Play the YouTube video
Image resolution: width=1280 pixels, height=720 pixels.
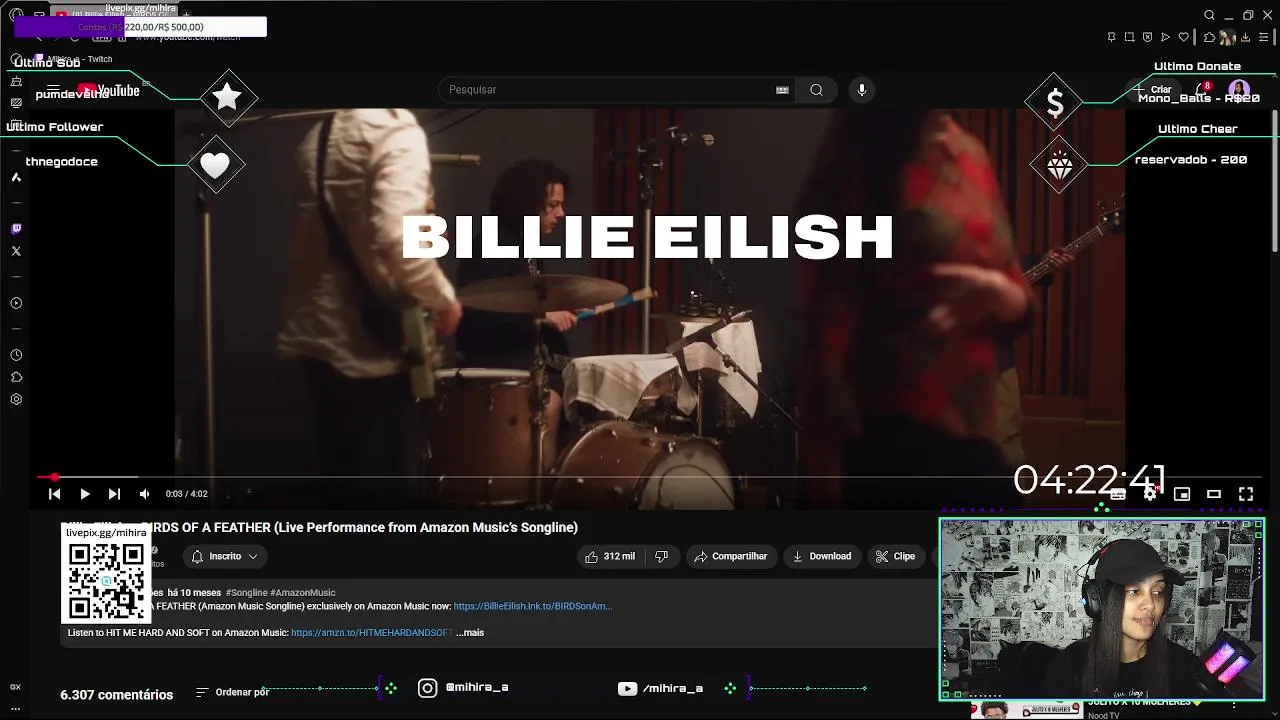point(85,494)
